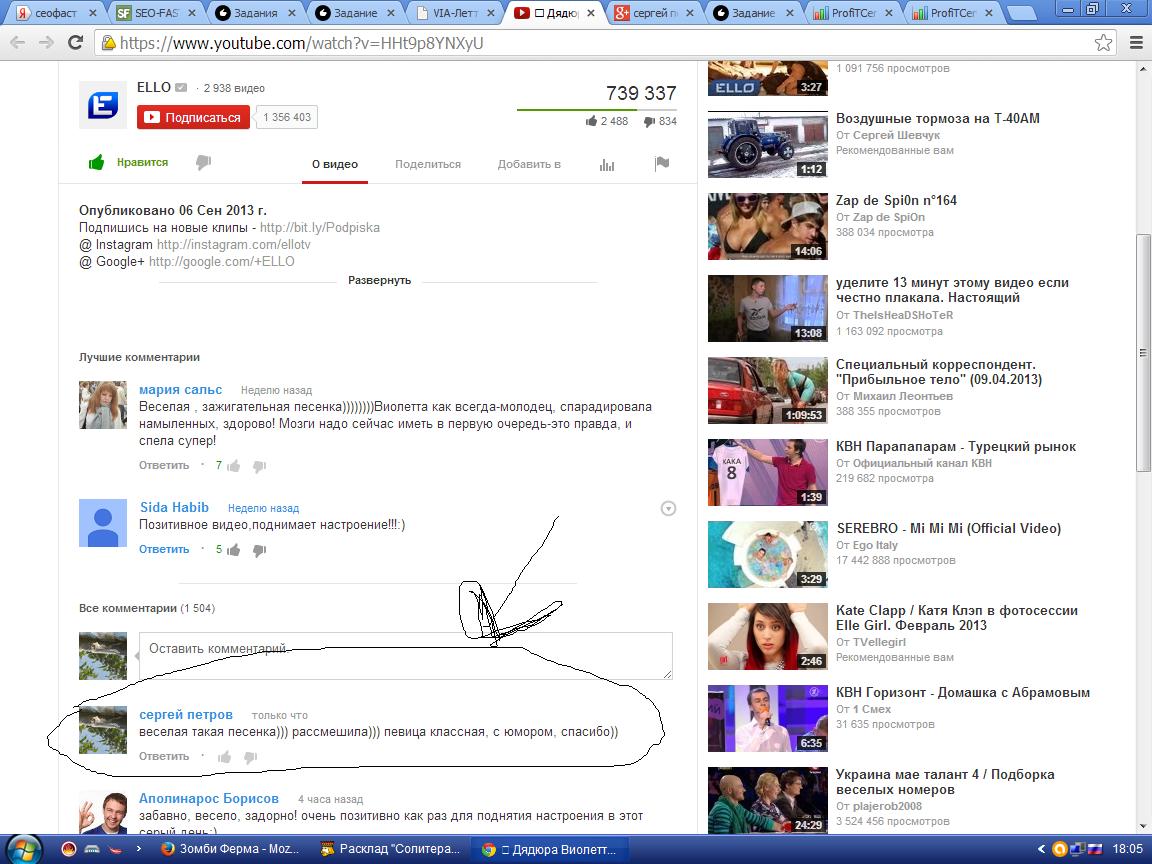The width and height of the screenshot is (1152, 864).
Task: Open Расклад Солитера taskbar item
Action: pyautogui.click(x=390, y=849)
